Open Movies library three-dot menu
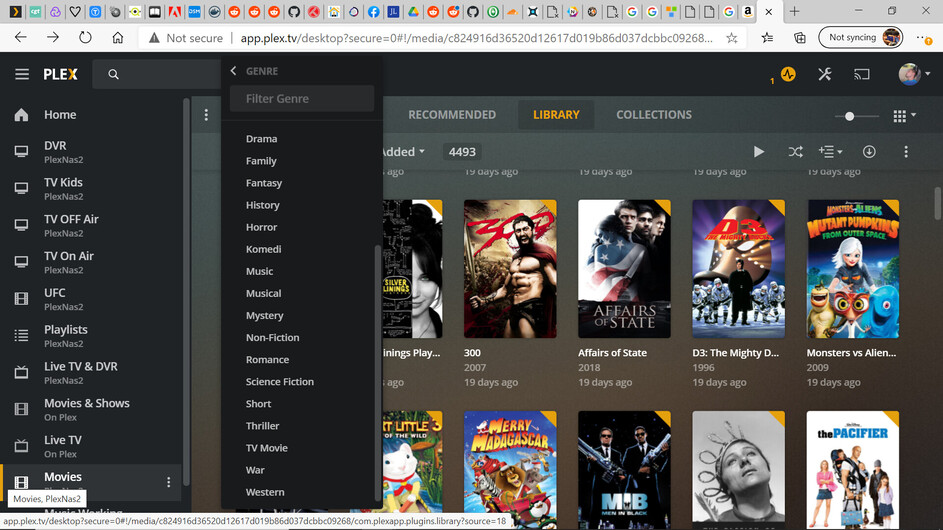The height and width of the screenshot is (530, 943). [168, 482]
